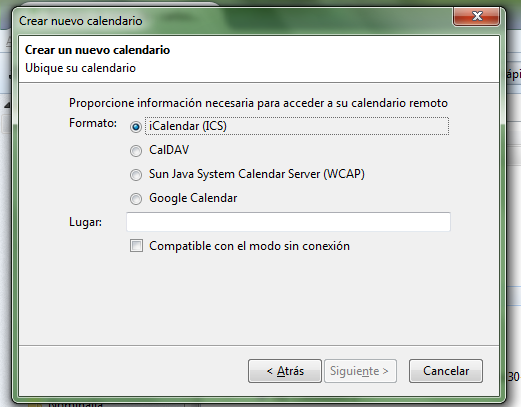Image resolution: width=521 pixels, height=407 pixels.
Task: Pick the Sun Java System Calendar Server radio circle
Action: pos(136,175)
